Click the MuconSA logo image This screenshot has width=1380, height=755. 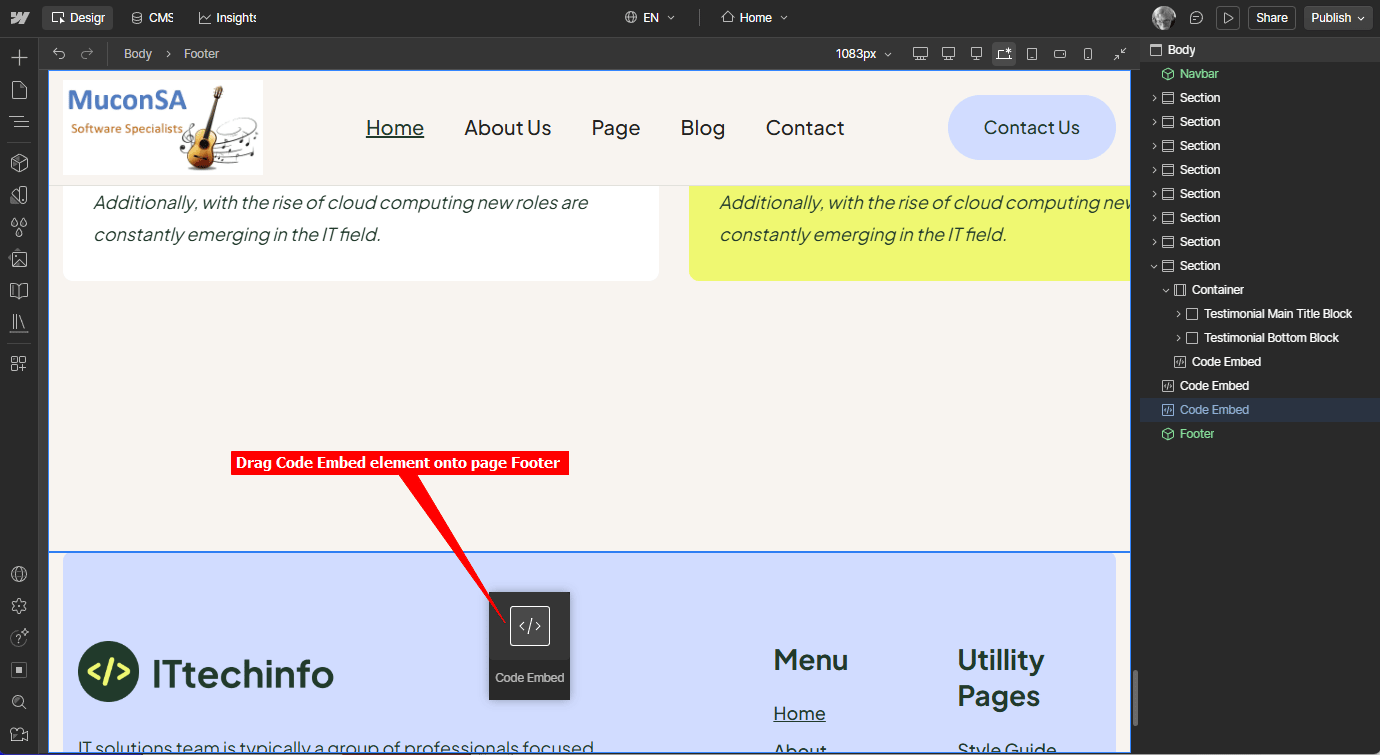(x=163, y=128)
